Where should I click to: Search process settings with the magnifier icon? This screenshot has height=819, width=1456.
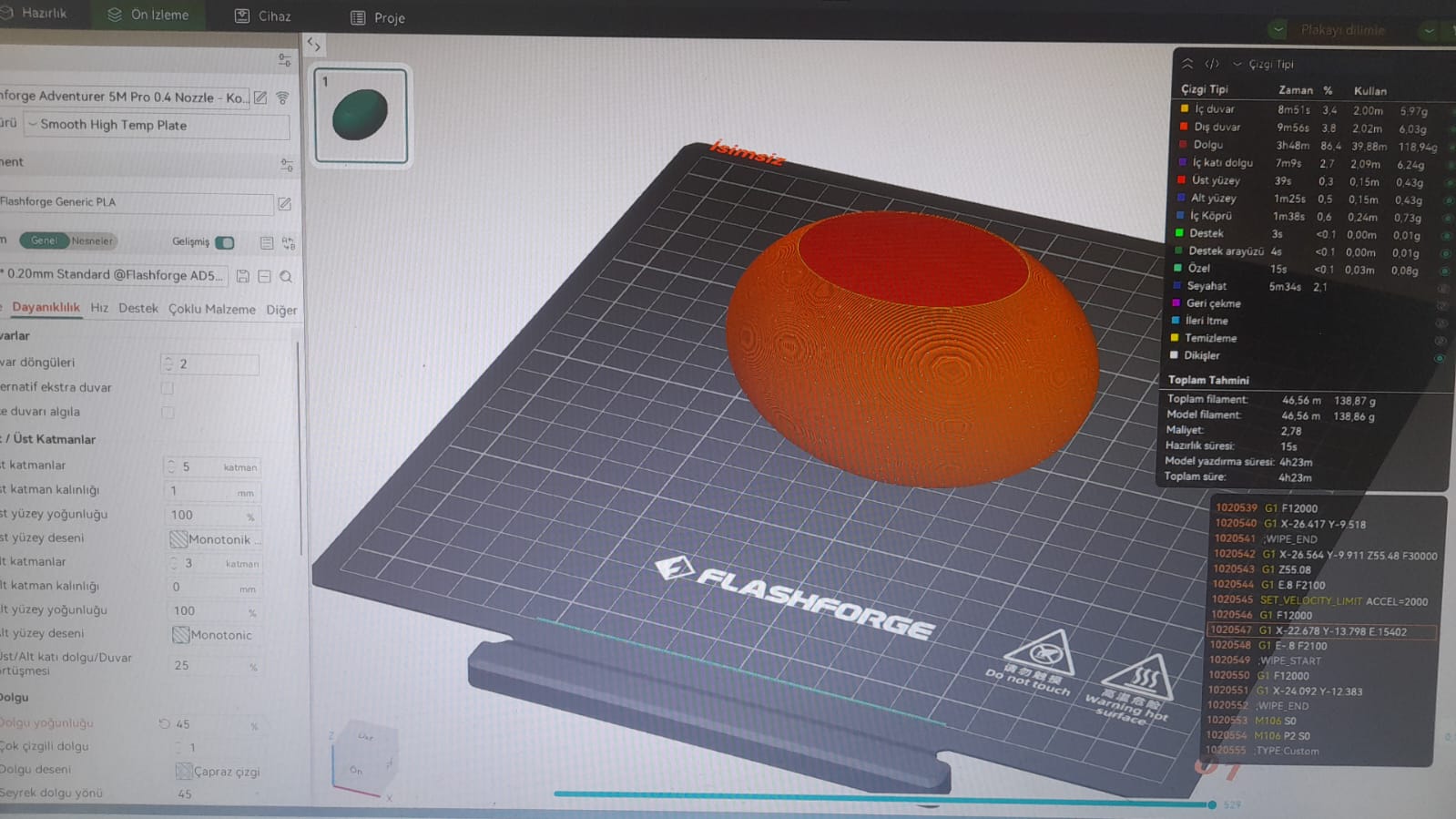[286, 276]
